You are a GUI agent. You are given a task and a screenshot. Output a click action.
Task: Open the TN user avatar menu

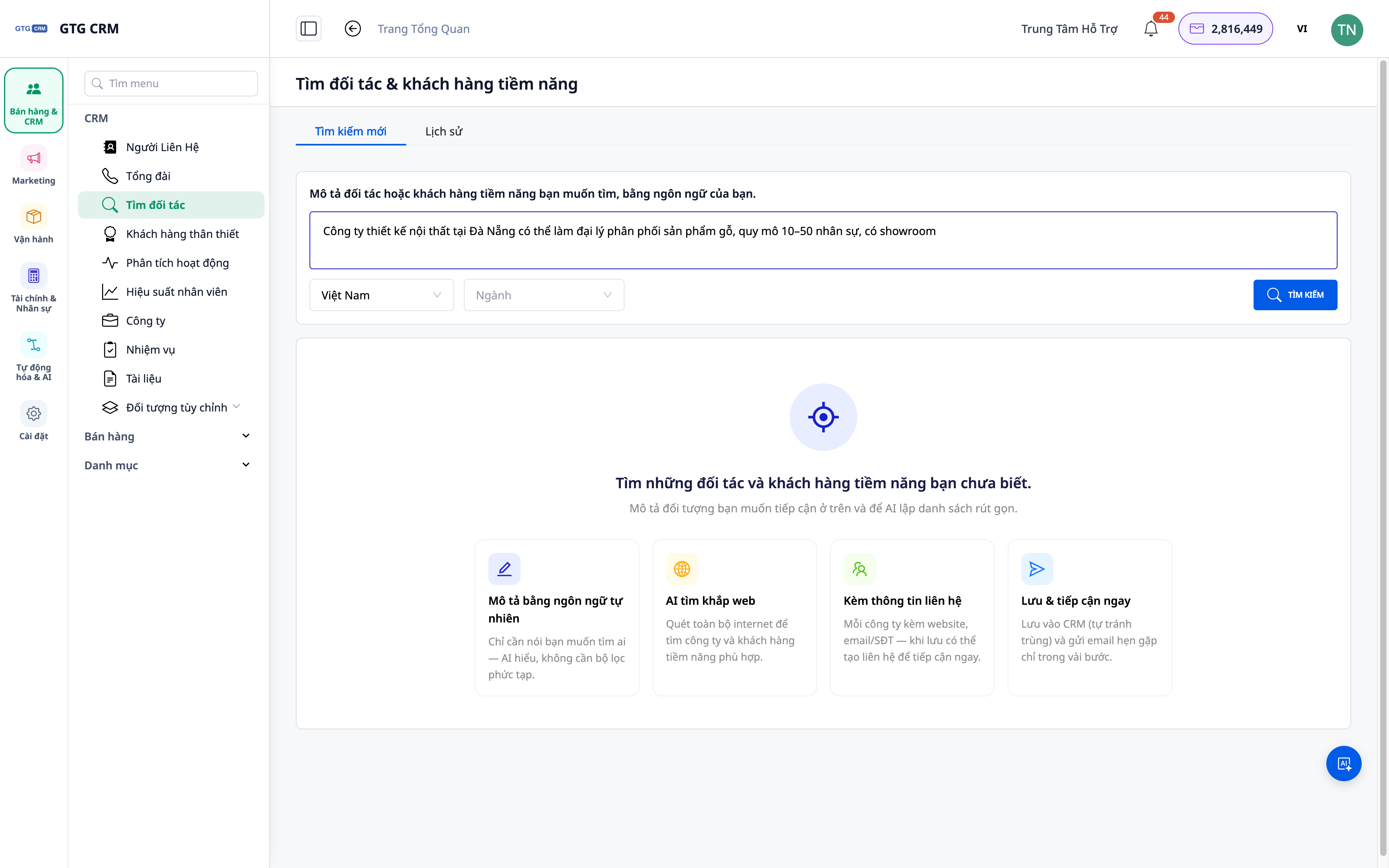pyautogui.click(x=1346, y=29)
